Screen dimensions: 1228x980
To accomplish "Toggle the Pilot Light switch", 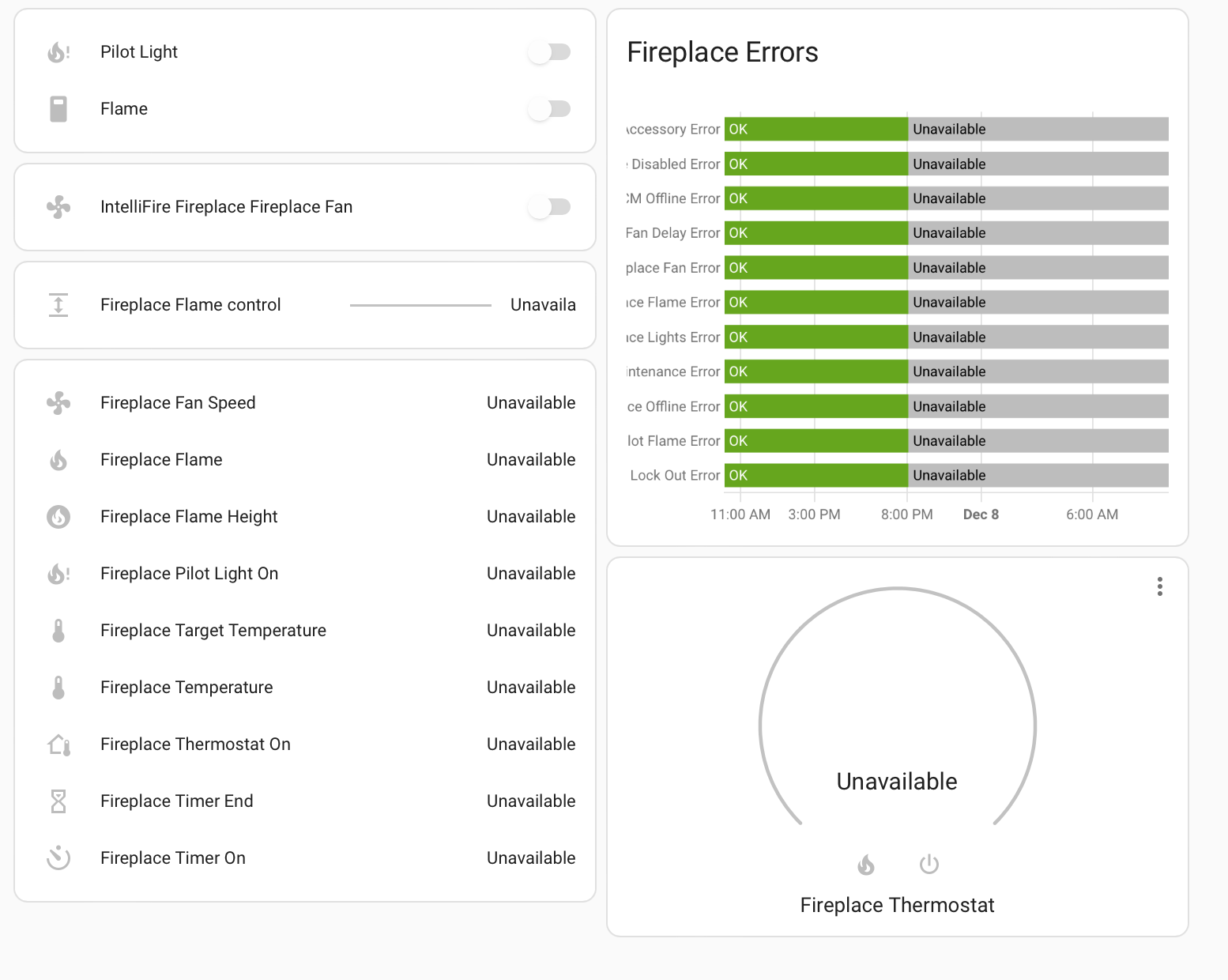I will pos(551,52).
